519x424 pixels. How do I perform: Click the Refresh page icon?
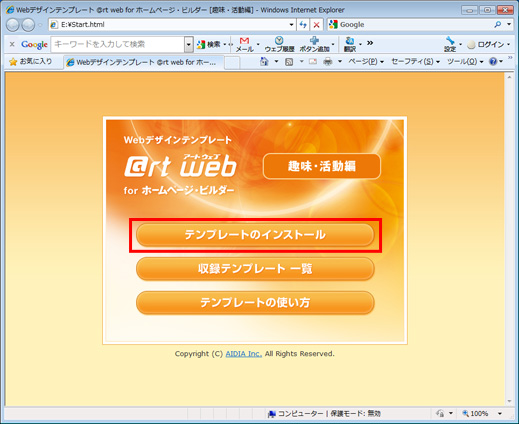point(303,25)
